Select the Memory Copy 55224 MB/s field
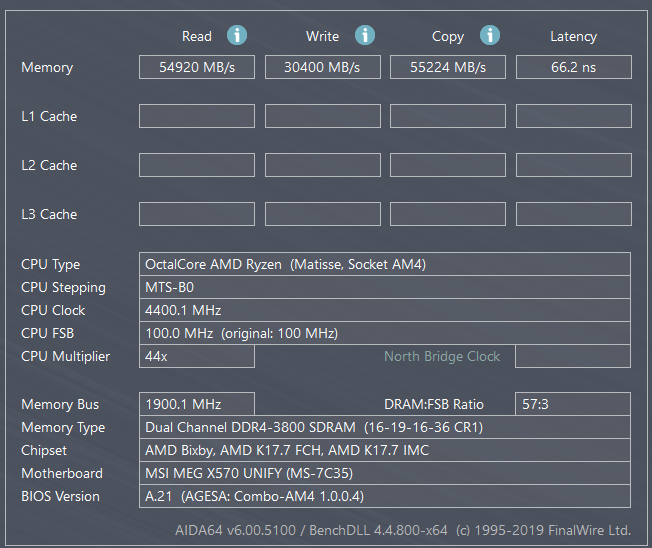 click(448, 67)
